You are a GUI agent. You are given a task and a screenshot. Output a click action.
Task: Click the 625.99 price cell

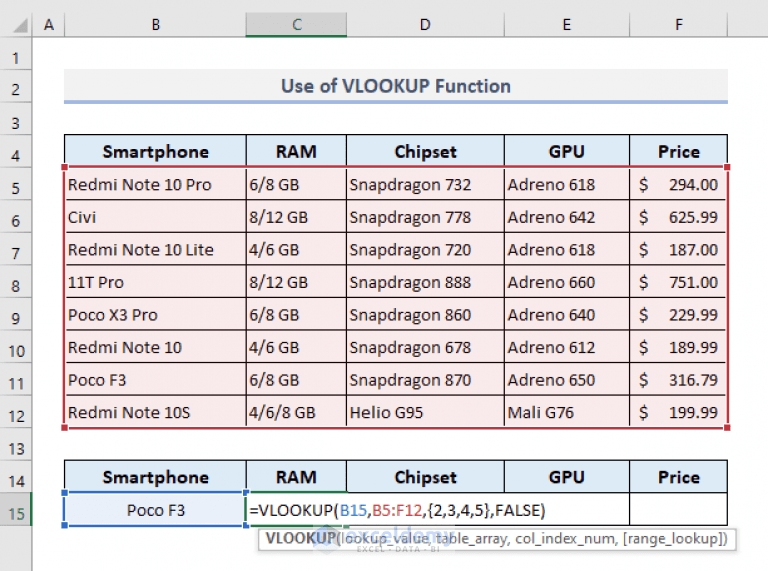678,217
